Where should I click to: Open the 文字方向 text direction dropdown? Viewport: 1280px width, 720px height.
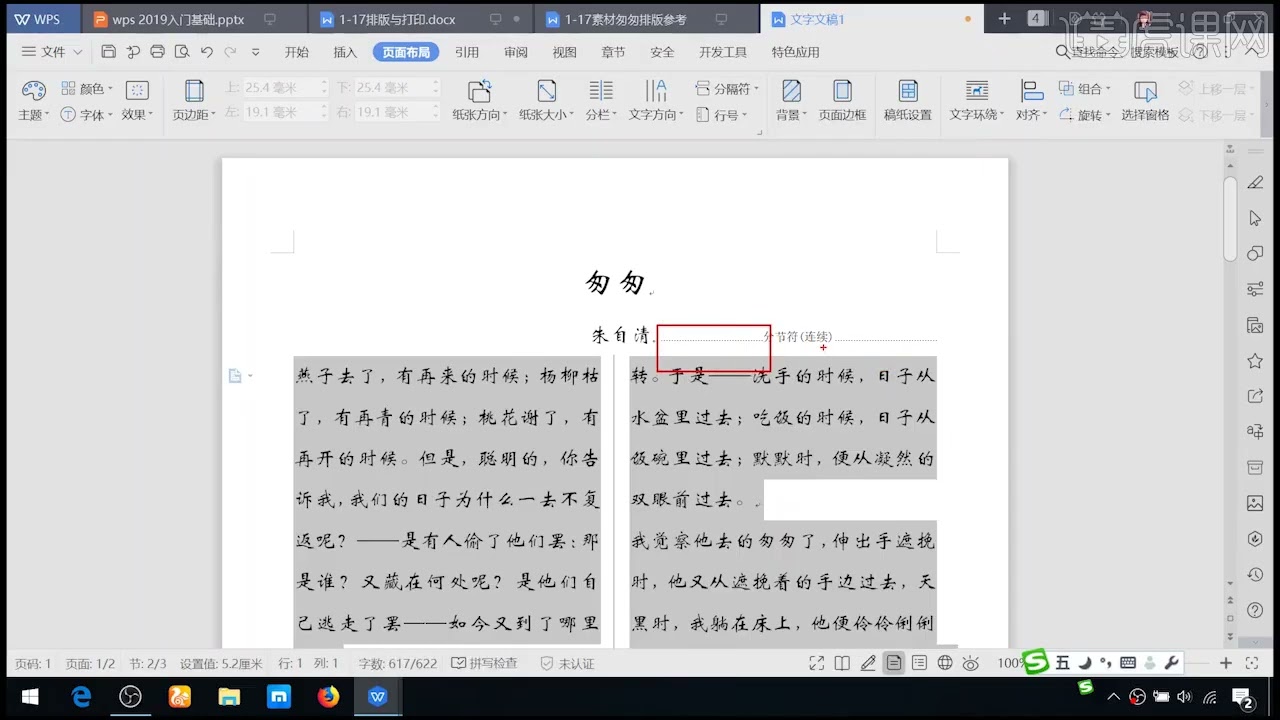(x=656, y=101)
